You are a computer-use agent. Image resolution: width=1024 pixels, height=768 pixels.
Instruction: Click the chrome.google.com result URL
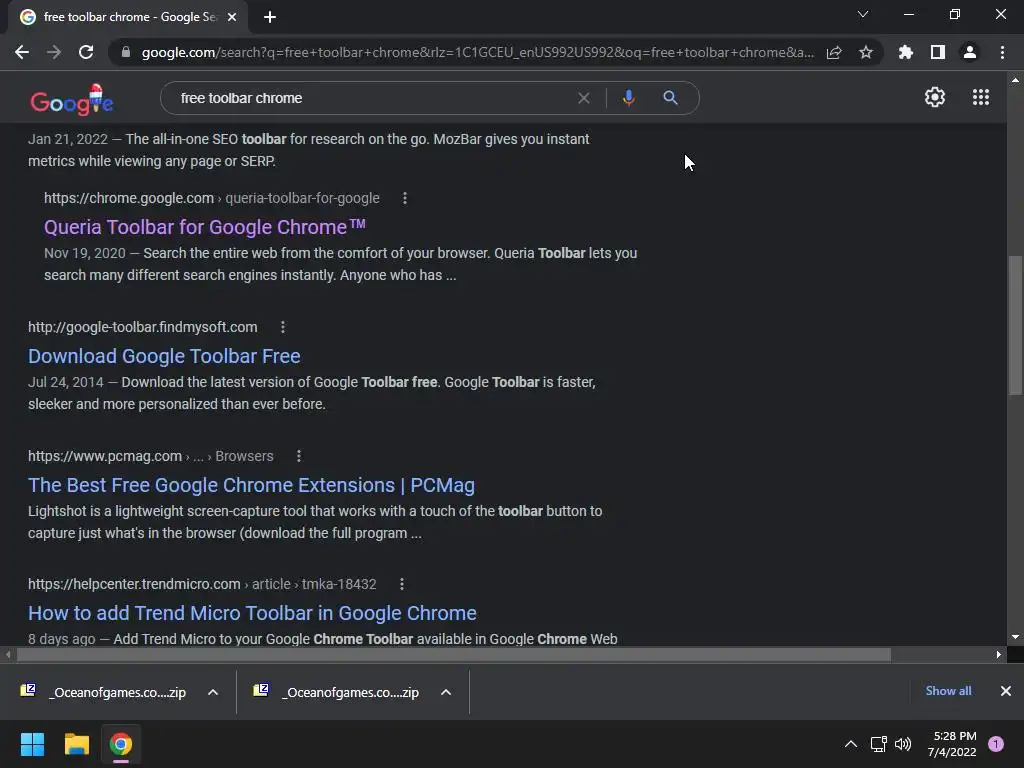[x=212, y=198]
